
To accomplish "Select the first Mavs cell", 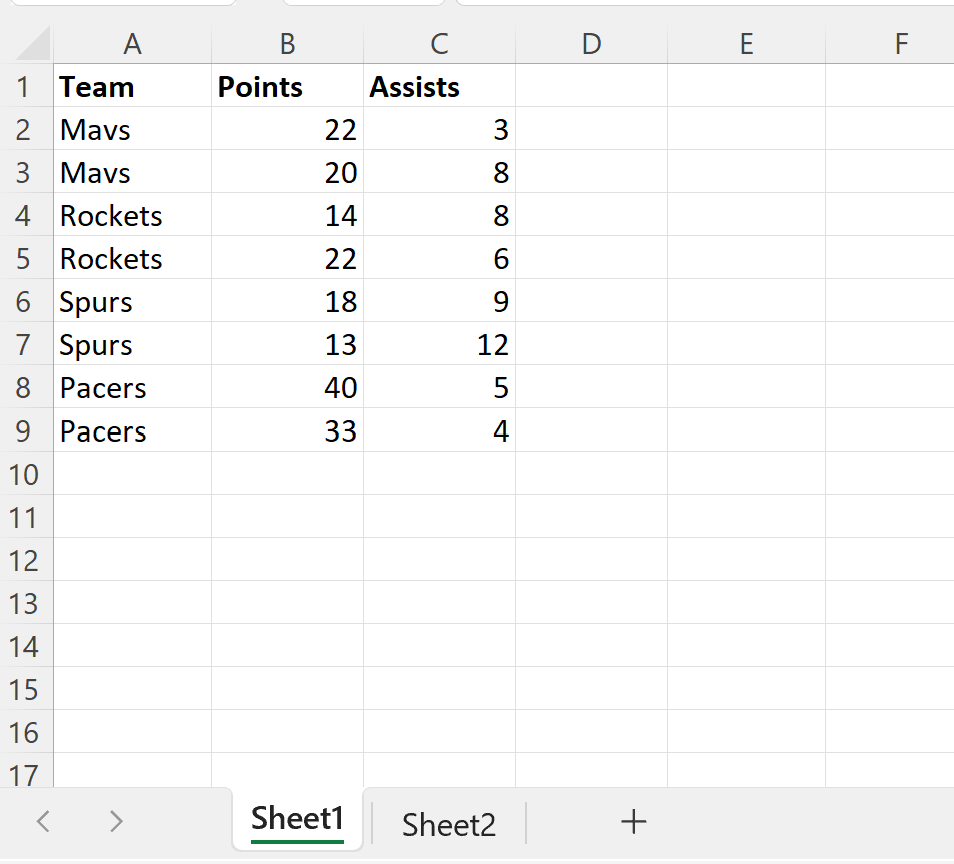I will pos(132,129).
